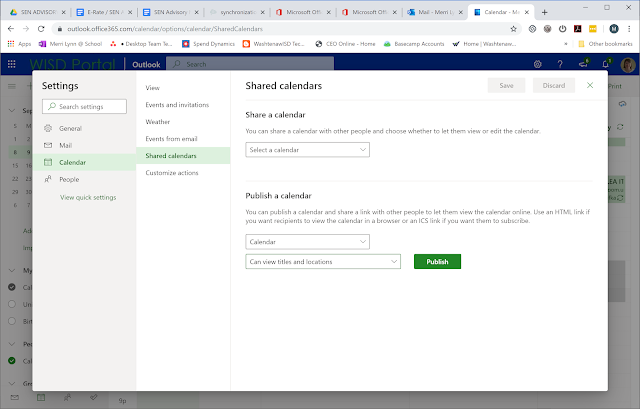Open the notifications bell icon
This screenshot has height=409, width=640.
pyautogui.click(x=605, y=64)
